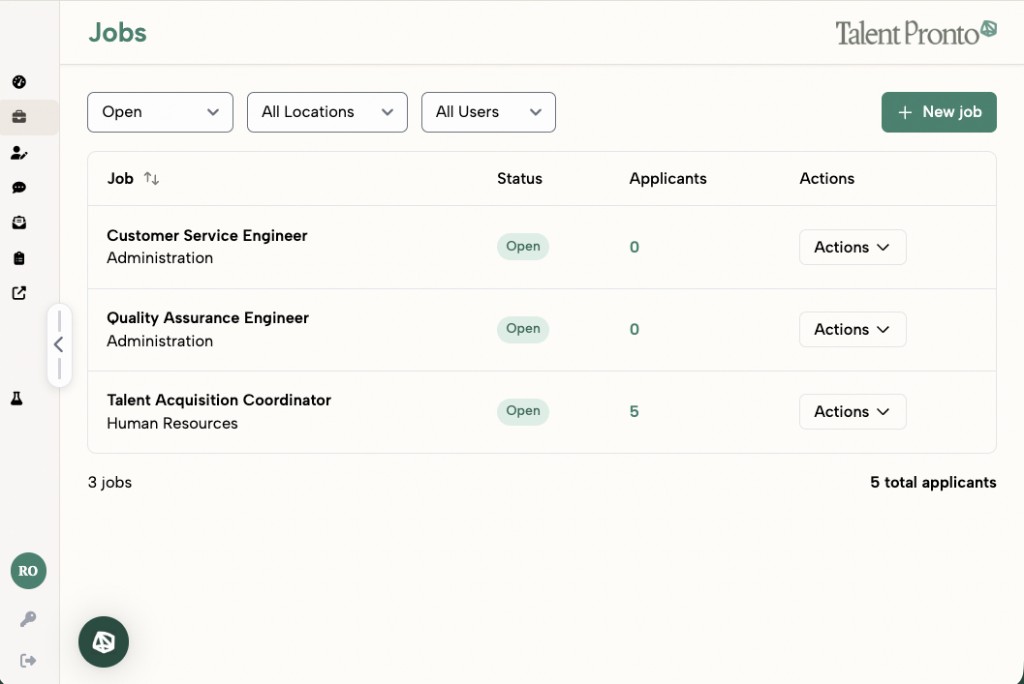Click Open status badge of Customer Service Engineer
This screenshot has height=684, width=1024.
[x=523, y=246]
